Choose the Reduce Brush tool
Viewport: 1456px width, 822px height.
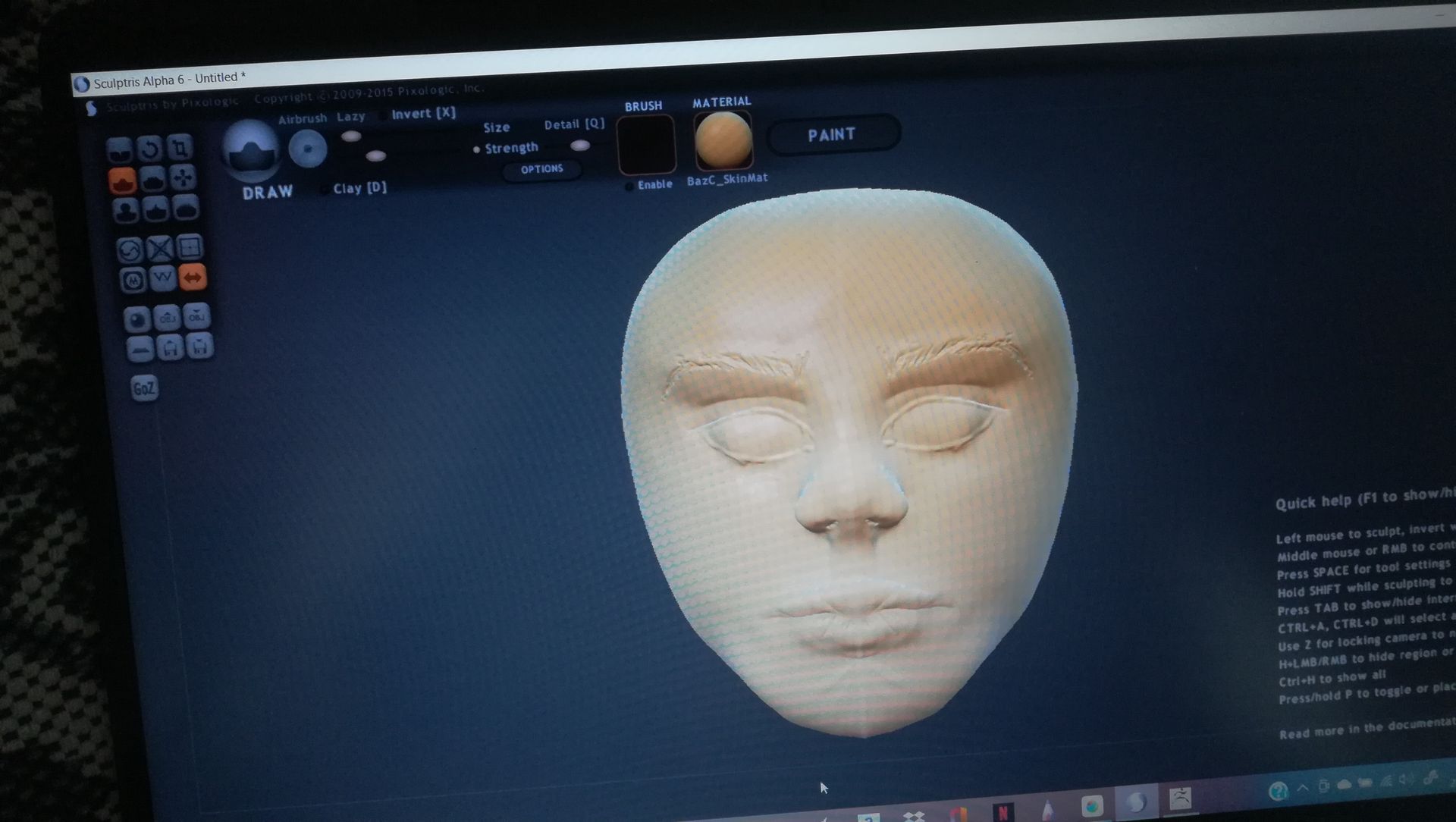tap(130, 249)
